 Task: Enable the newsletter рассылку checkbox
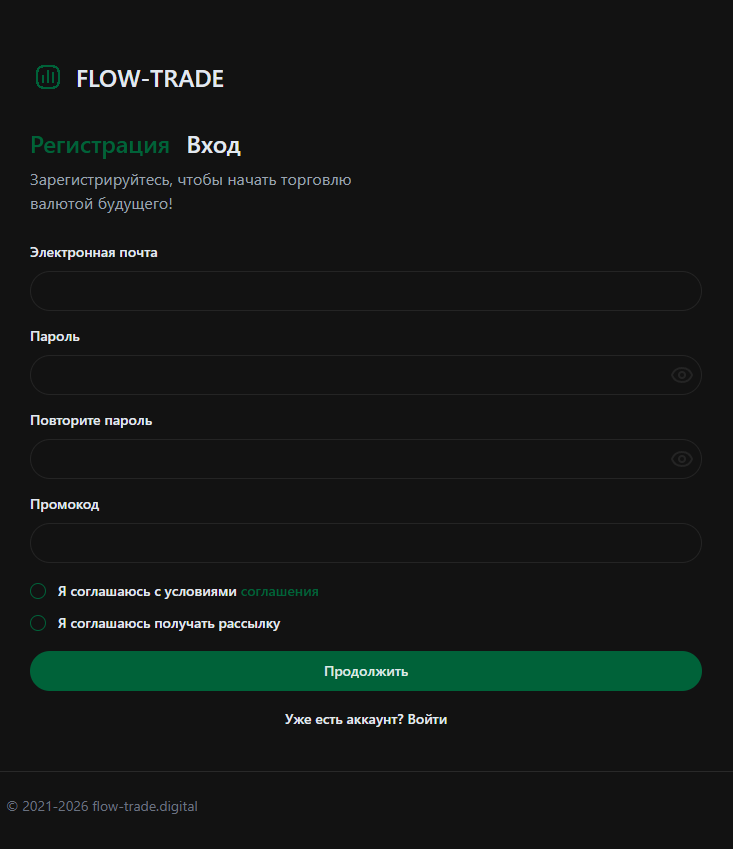coord(39,623)
